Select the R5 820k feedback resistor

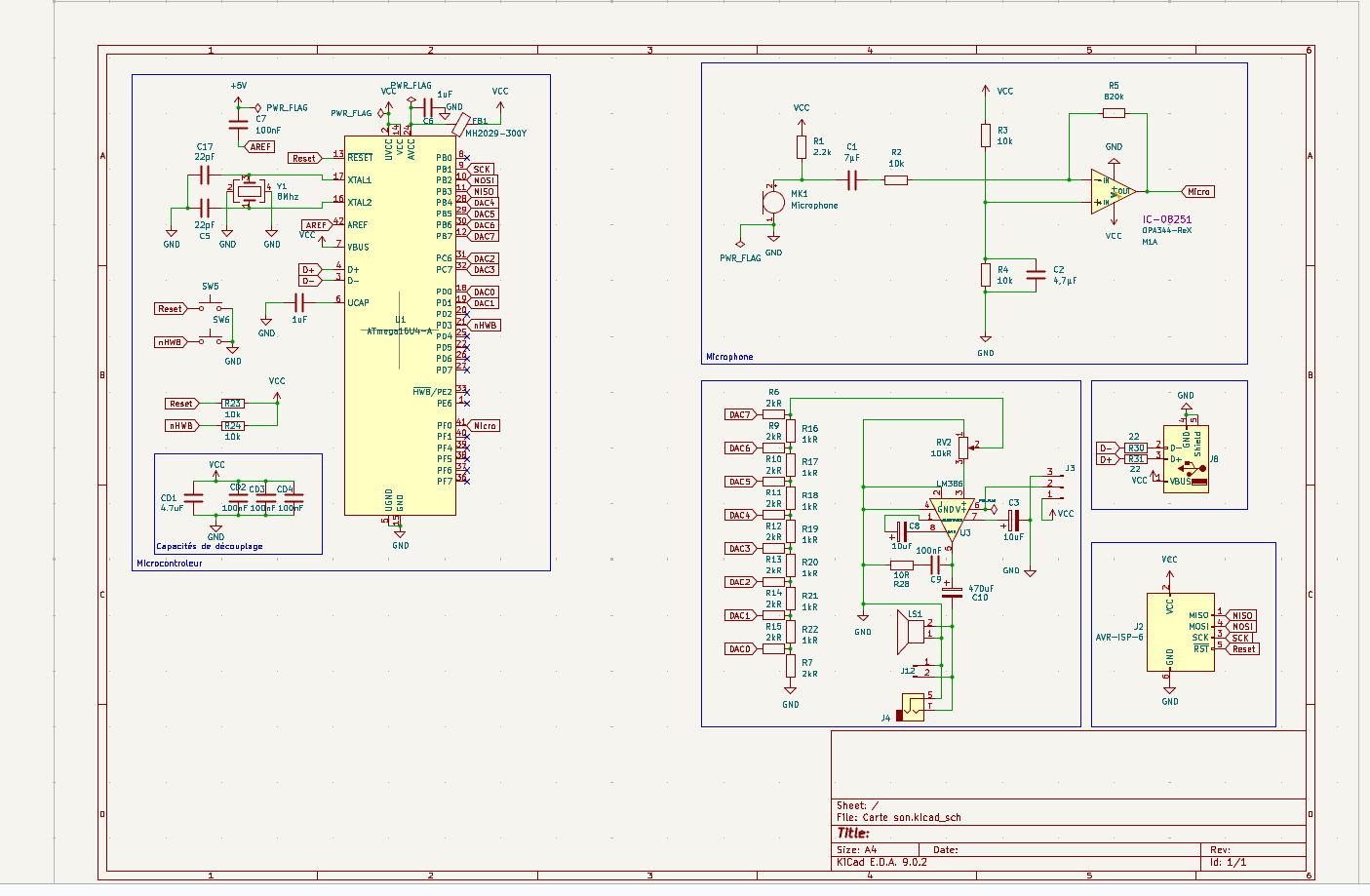(x=1114, y=113)
